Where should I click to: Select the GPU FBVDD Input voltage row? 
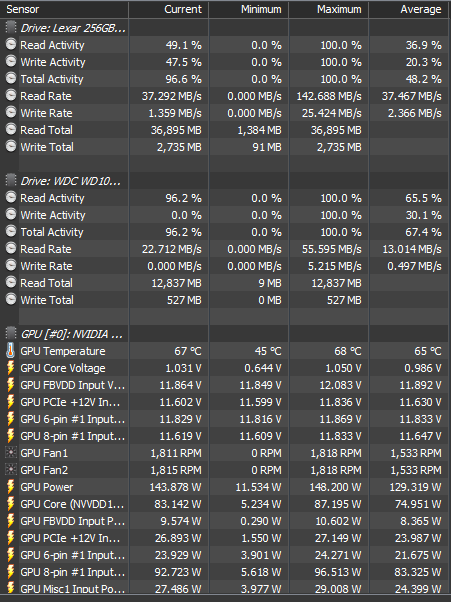[x=225, y=385]
